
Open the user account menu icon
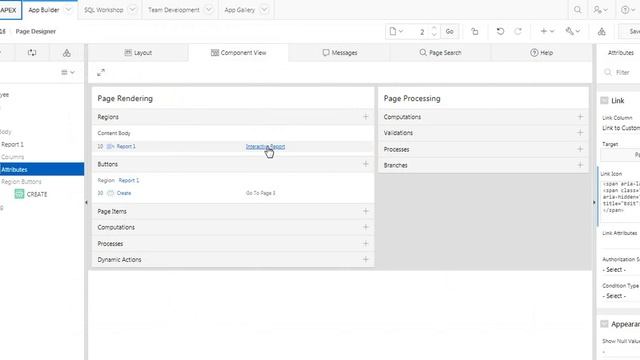[600, 10]
